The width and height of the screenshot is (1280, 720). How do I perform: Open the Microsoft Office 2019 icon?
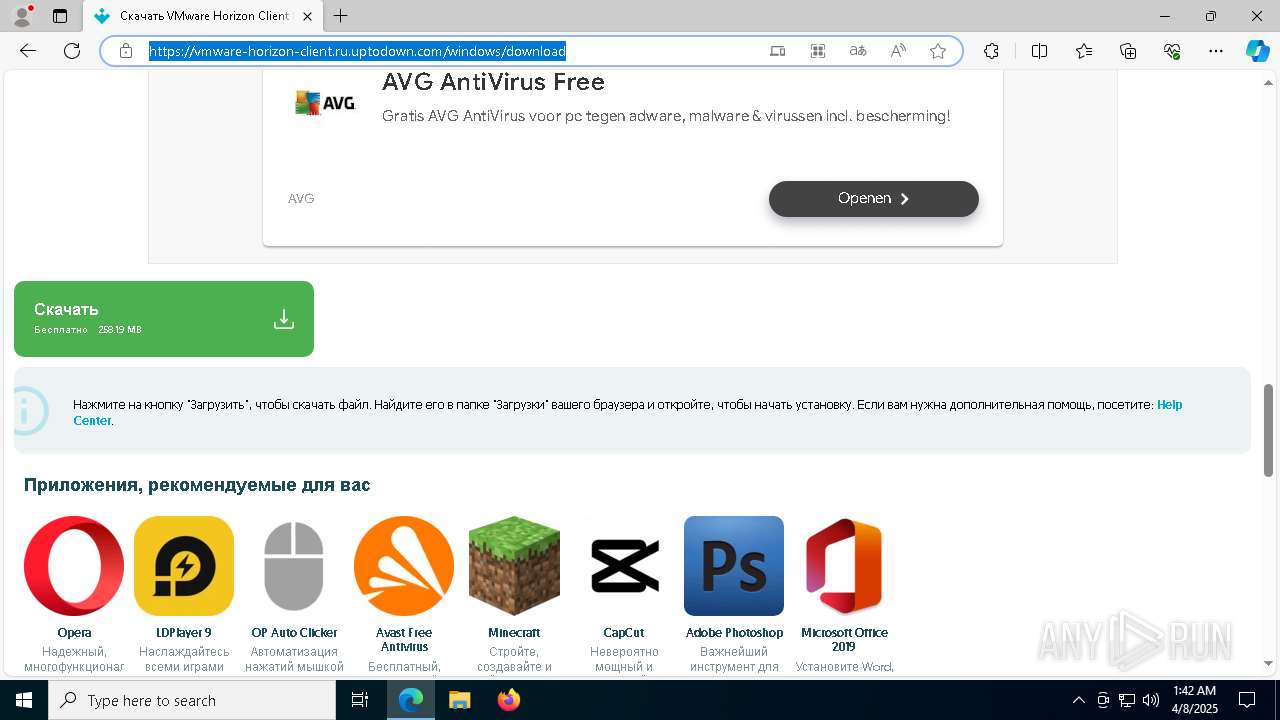[x=844, y=566]
